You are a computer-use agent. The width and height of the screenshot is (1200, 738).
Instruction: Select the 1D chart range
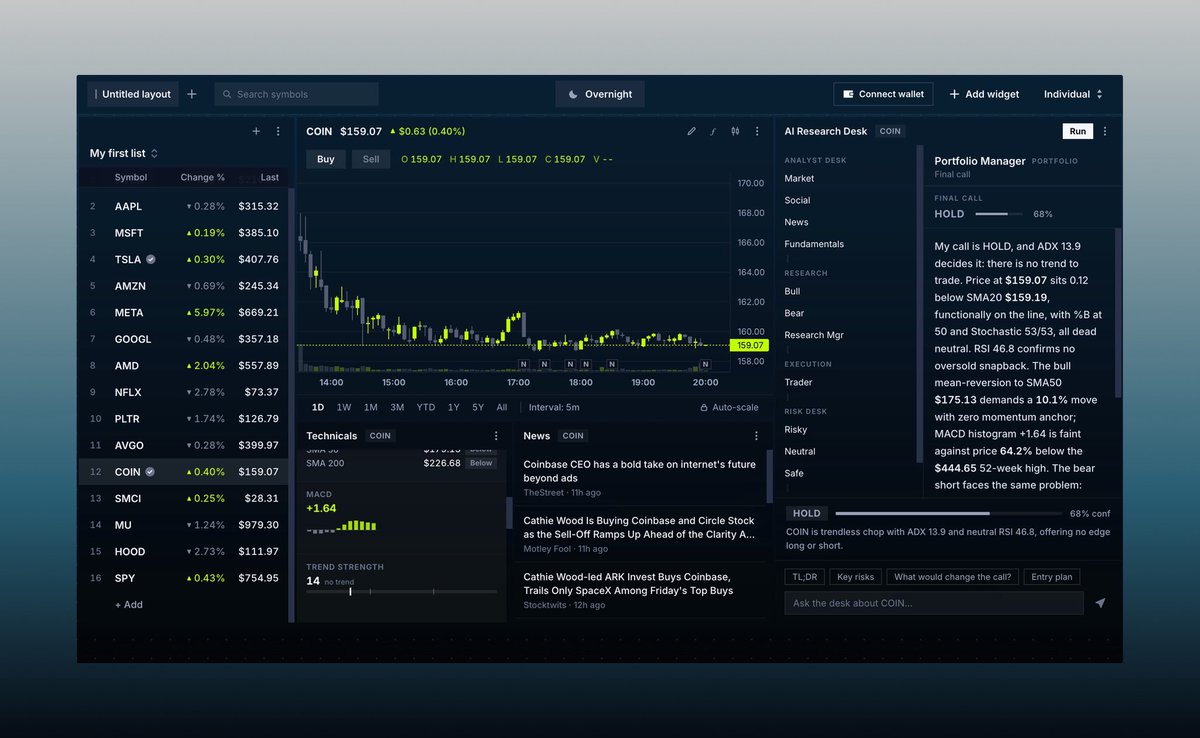point(318,407)
